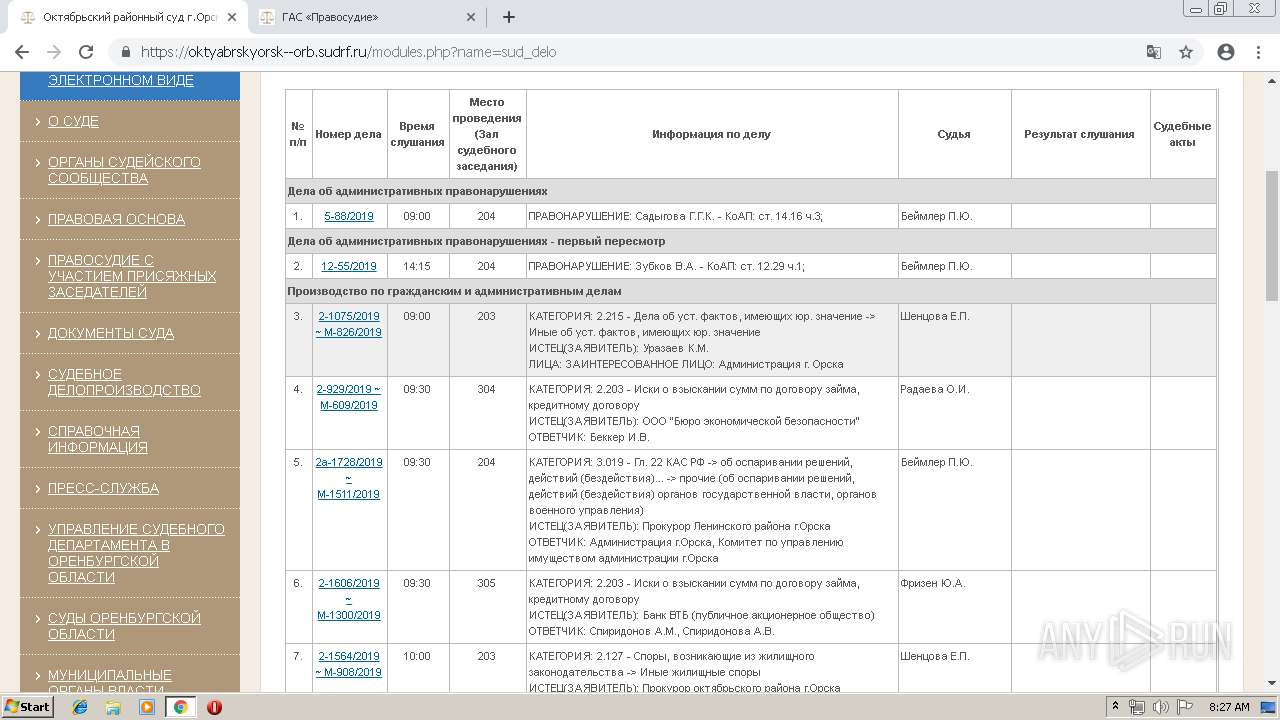The height and width of the screenshot is (720, 1280).
Task: Open the volume speaker tray icon
Action: 1159,707
